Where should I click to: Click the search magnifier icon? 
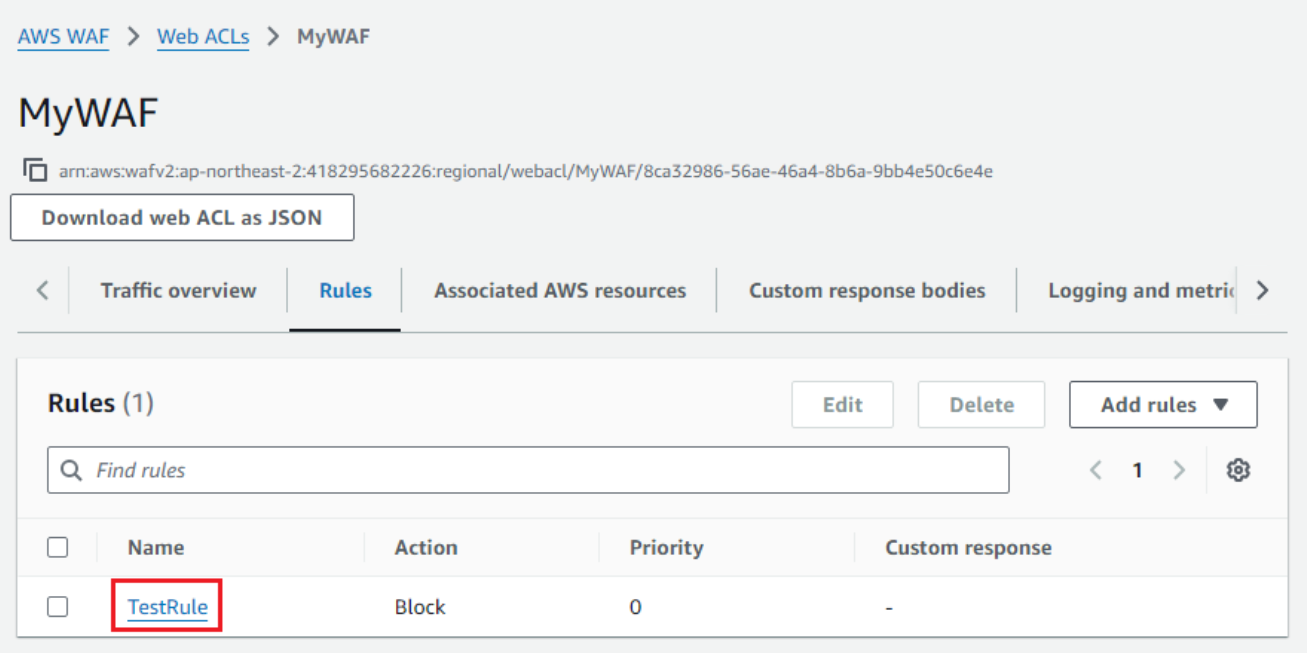point(71,470)
